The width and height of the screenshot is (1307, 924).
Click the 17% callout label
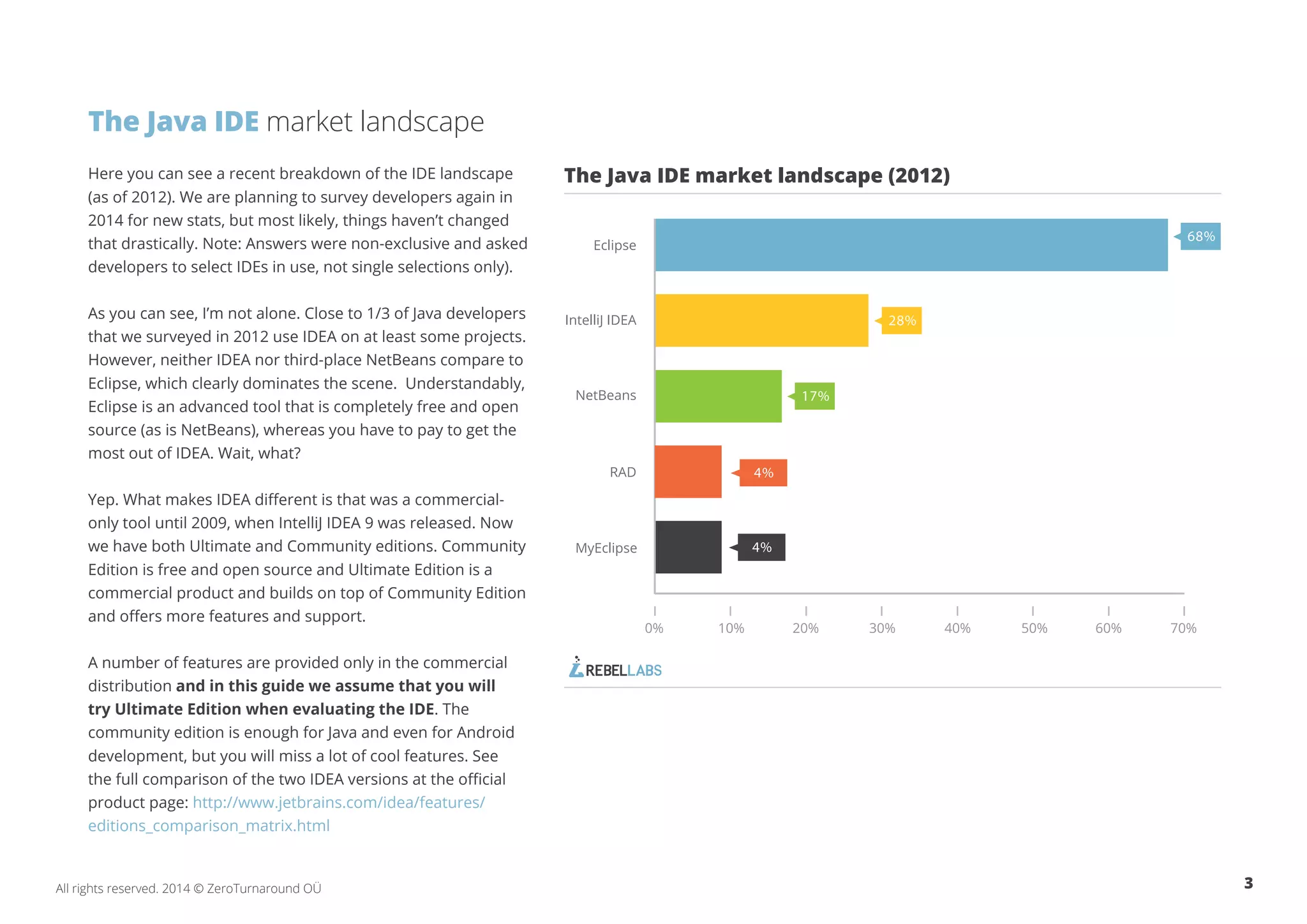tap(814, 396)
